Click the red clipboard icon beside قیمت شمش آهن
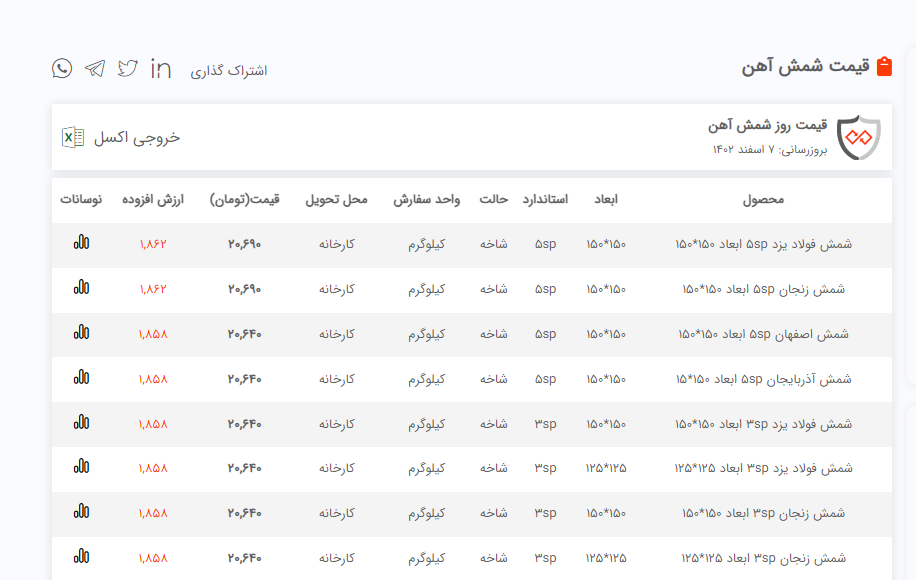The height and width of the screenshot is (580, 916). (x=883, y=67)
